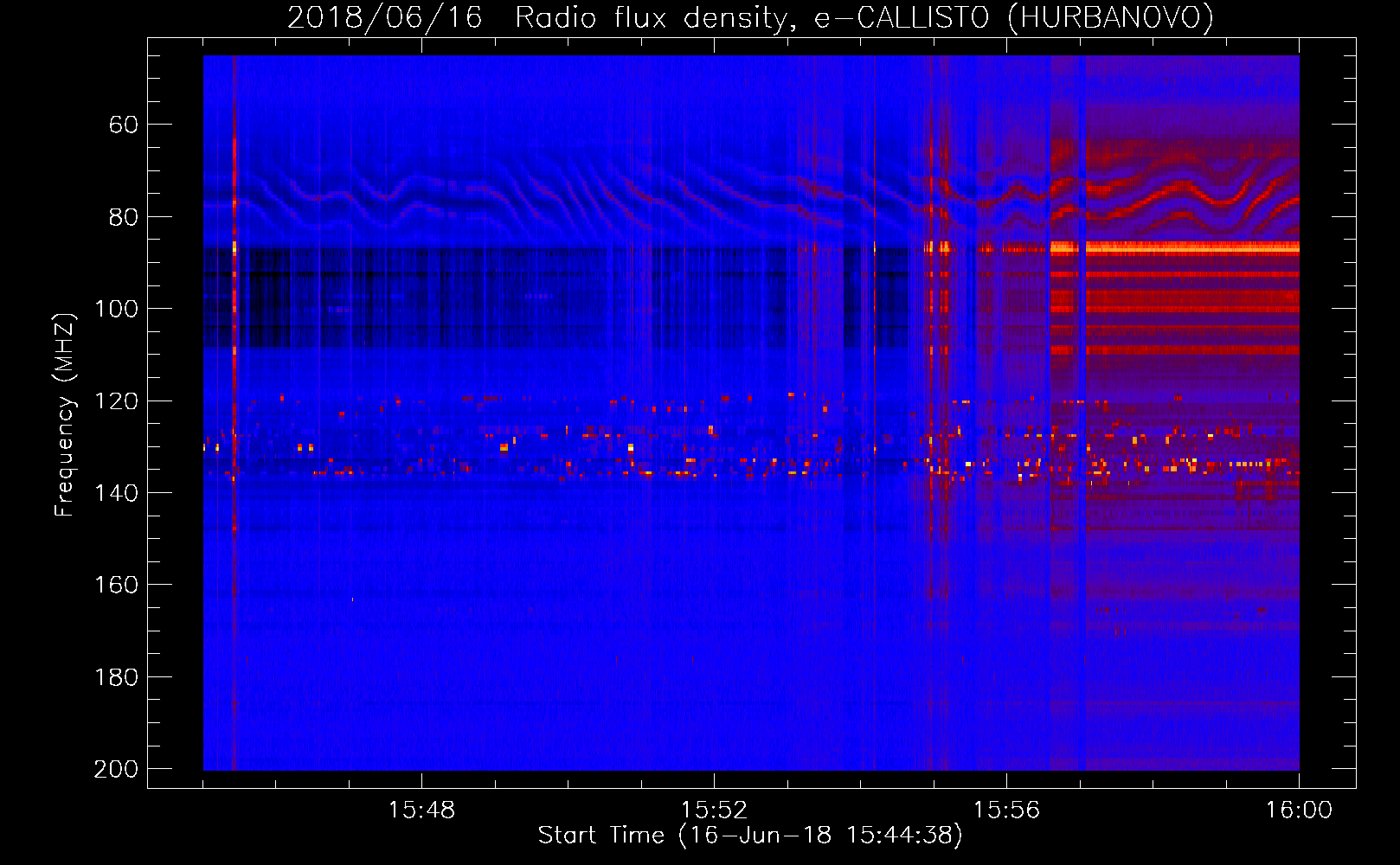Click the 120 frequency tick label
Viewport: 1400px width, 865px height.
click(116, 400)
